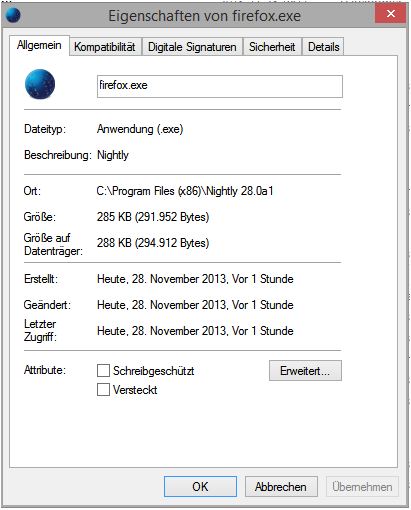
Task: Click the 'Attribute:' label
Action: pos(45,370)
